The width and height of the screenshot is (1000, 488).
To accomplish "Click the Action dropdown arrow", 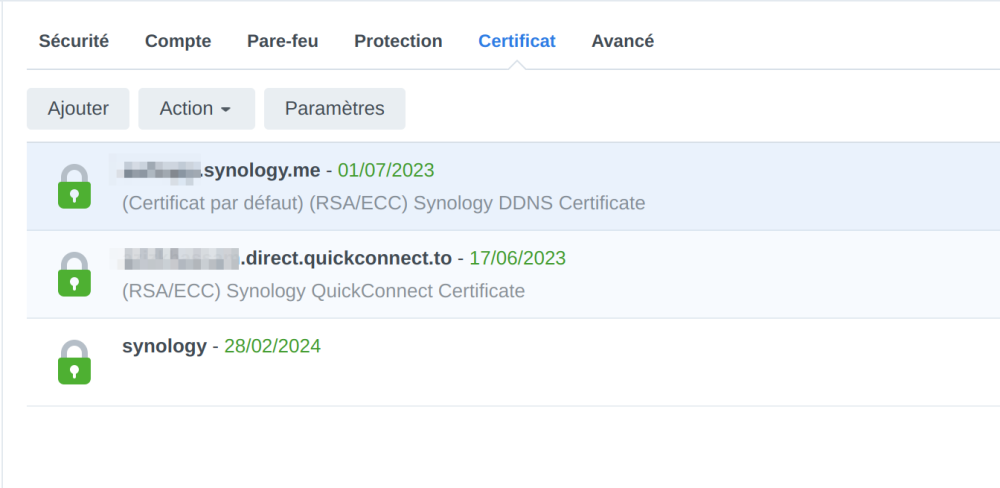I will 226,110.
